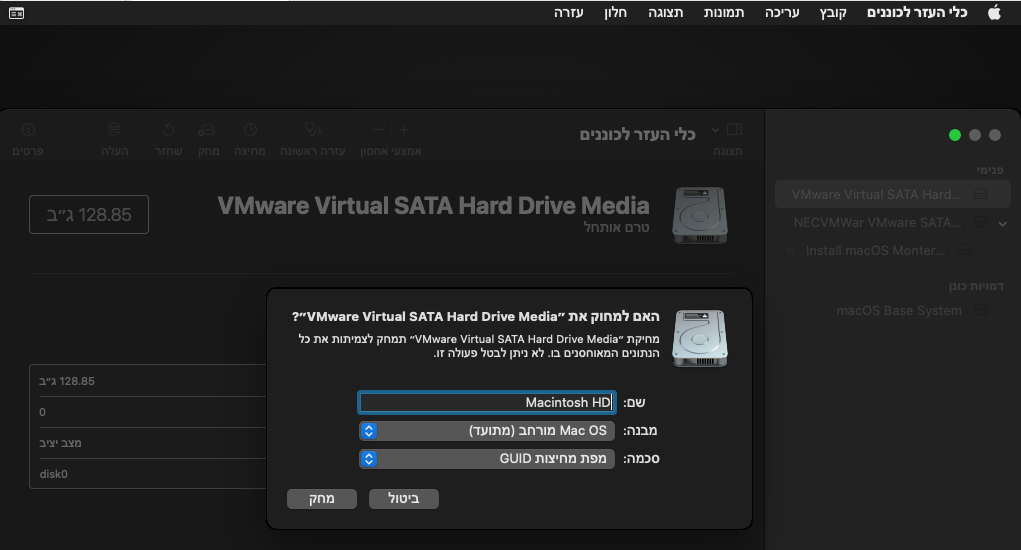Open the חלון menu
Viewport: 1021px width, 550px height.
tap(615, 12)
